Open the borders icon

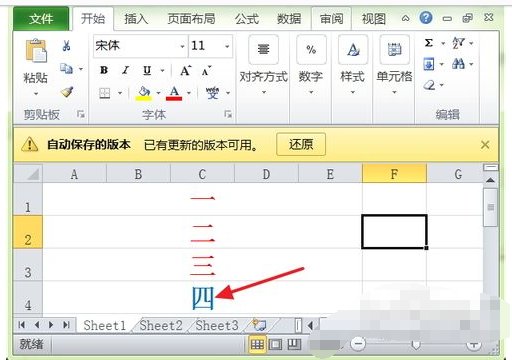tap(105, 93)
